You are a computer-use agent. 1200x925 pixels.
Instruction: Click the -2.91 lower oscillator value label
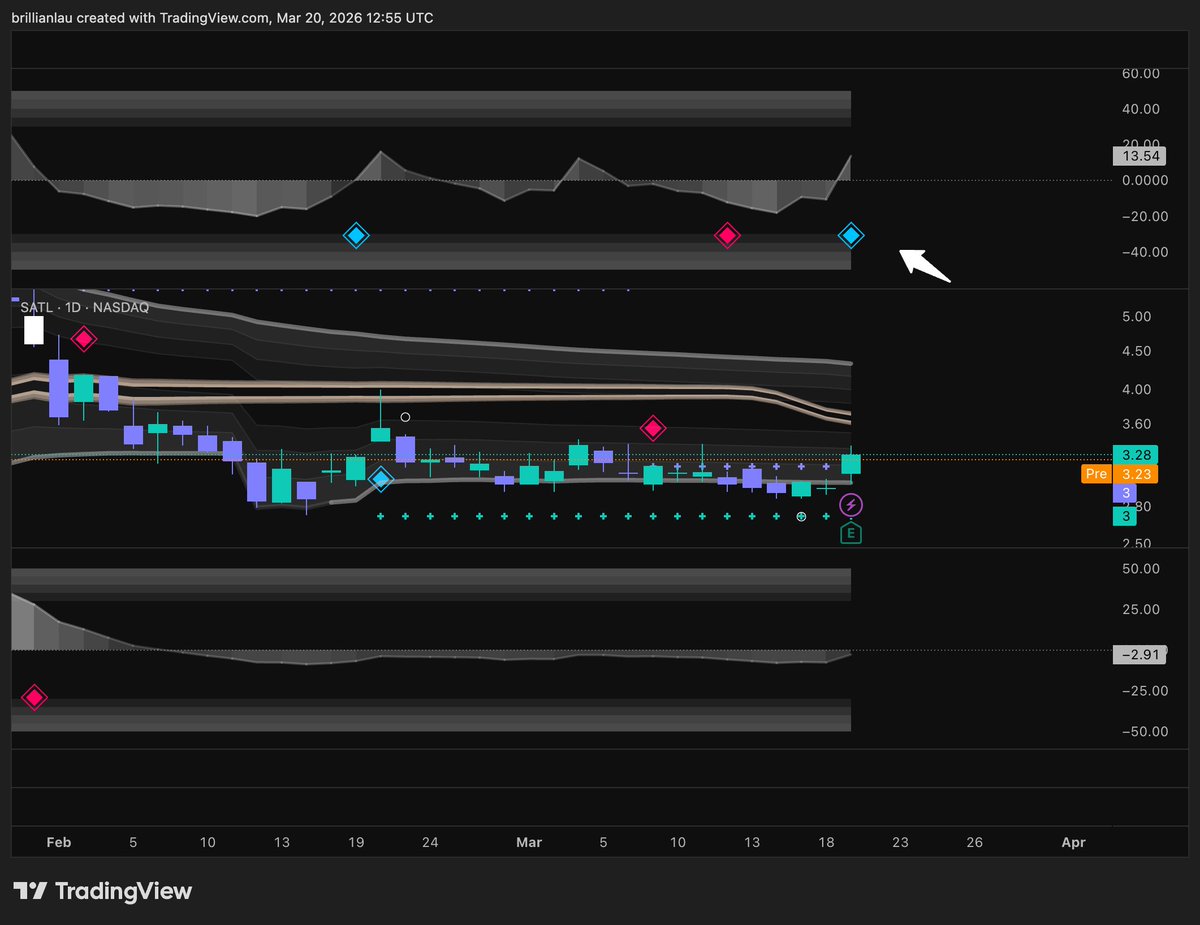(1138, 655)
